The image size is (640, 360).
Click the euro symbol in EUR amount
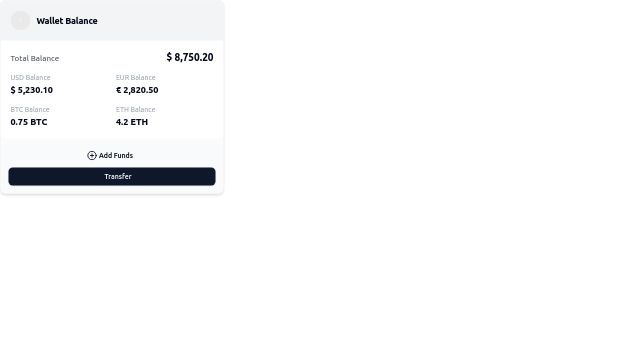tap(118, 90)
